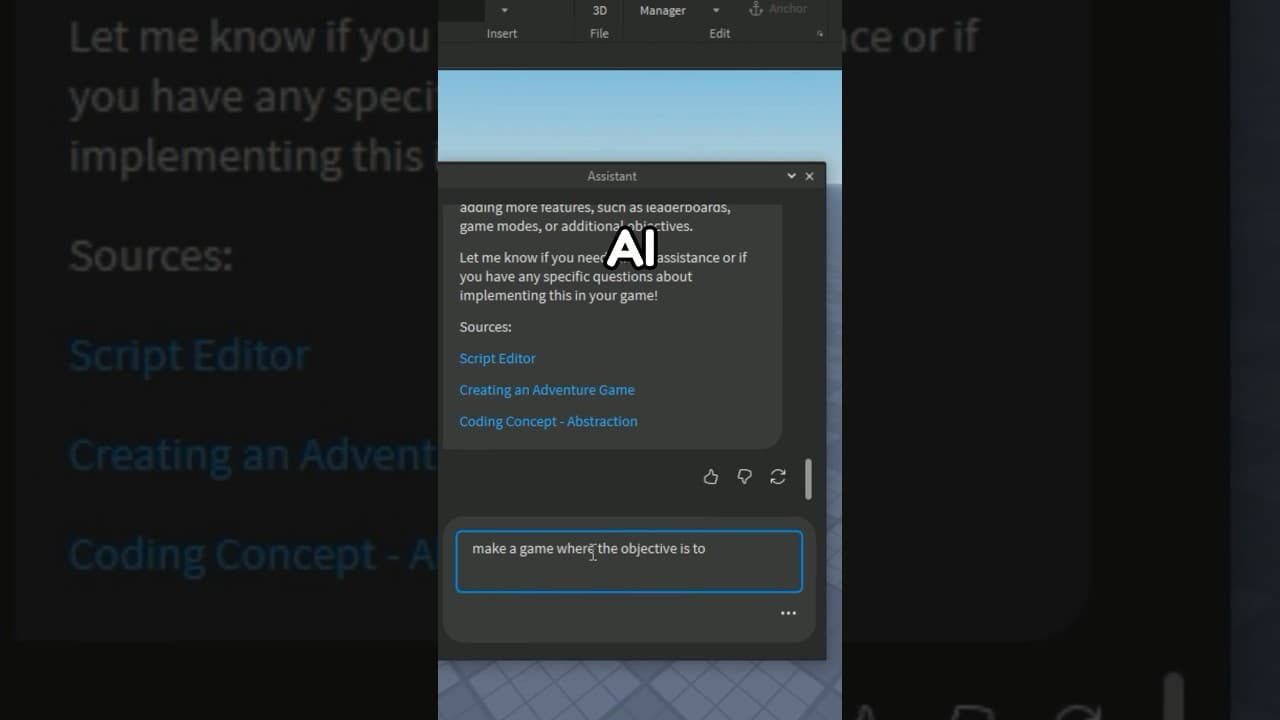Click the Anchor tool in the ribbon
Viewport: 1280px width, 720px height.
click(x=778, y=9)
